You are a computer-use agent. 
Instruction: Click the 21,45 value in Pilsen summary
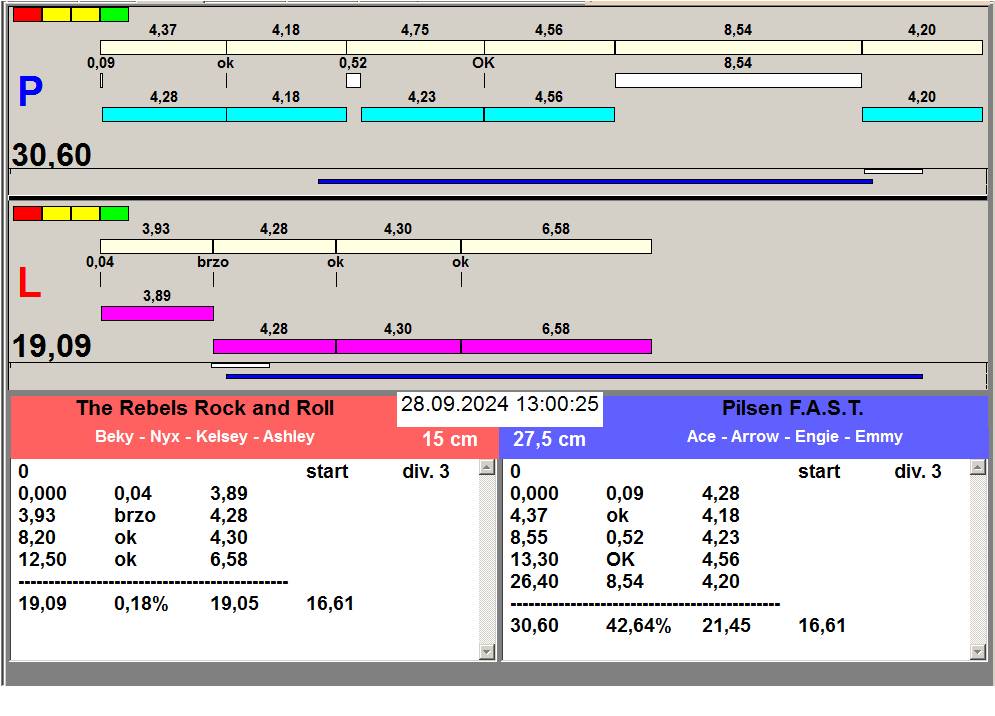point(726,626)
